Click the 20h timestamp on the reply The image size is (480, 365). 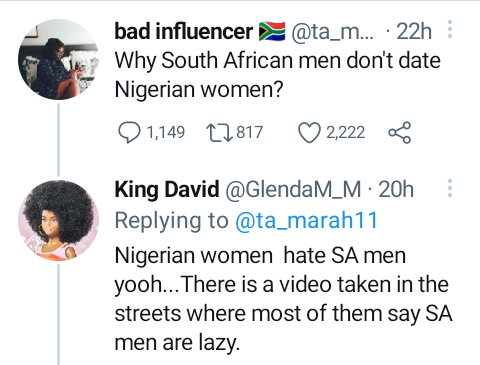click(x=396, y=189)
